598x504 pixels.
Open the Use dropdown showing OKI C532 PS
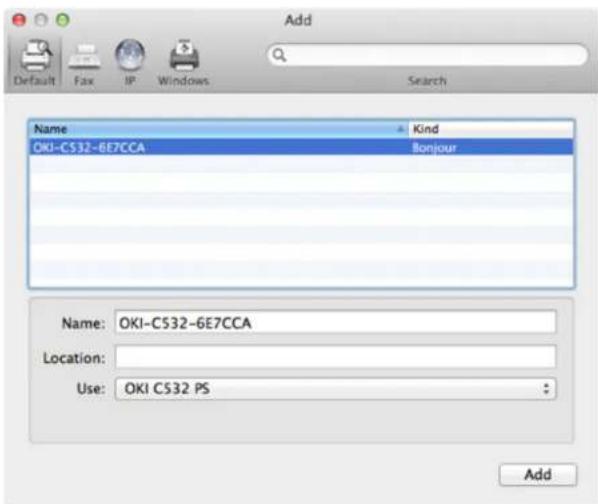335,389
